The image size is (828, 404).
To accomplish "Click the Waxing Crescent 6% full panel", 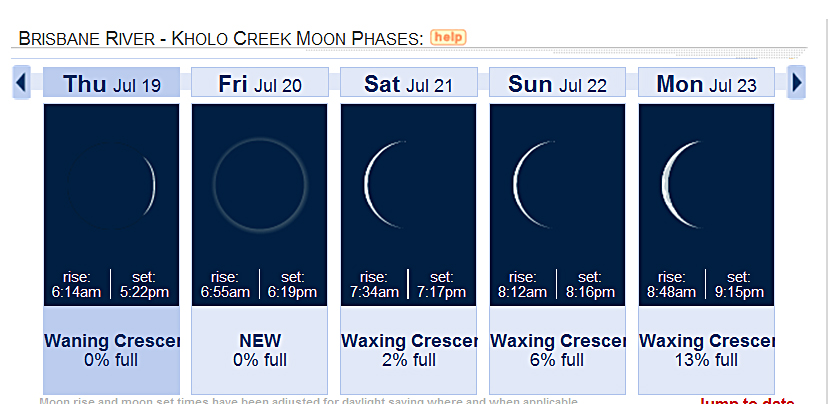I will (x=557, y=350).
